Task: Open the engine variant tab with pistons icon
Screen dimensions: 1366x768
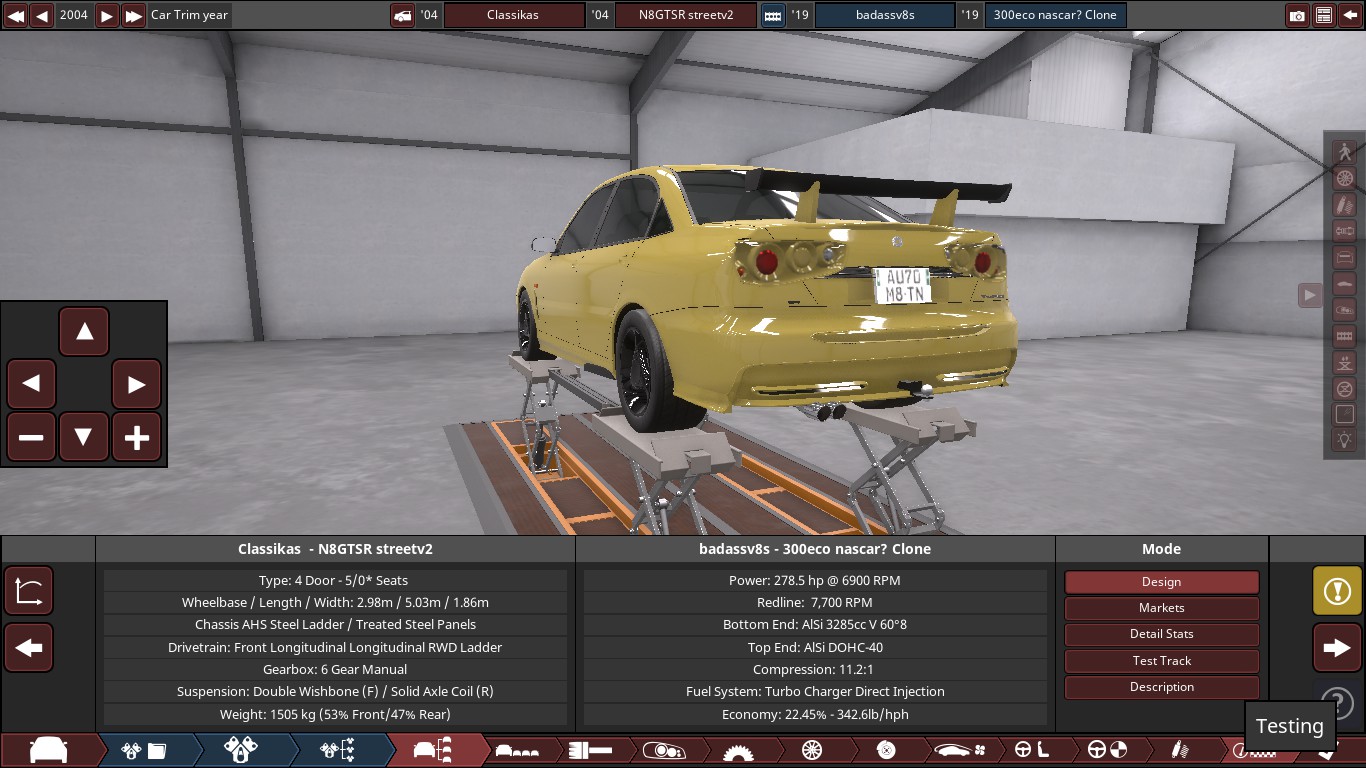Action: click(241, 750)
